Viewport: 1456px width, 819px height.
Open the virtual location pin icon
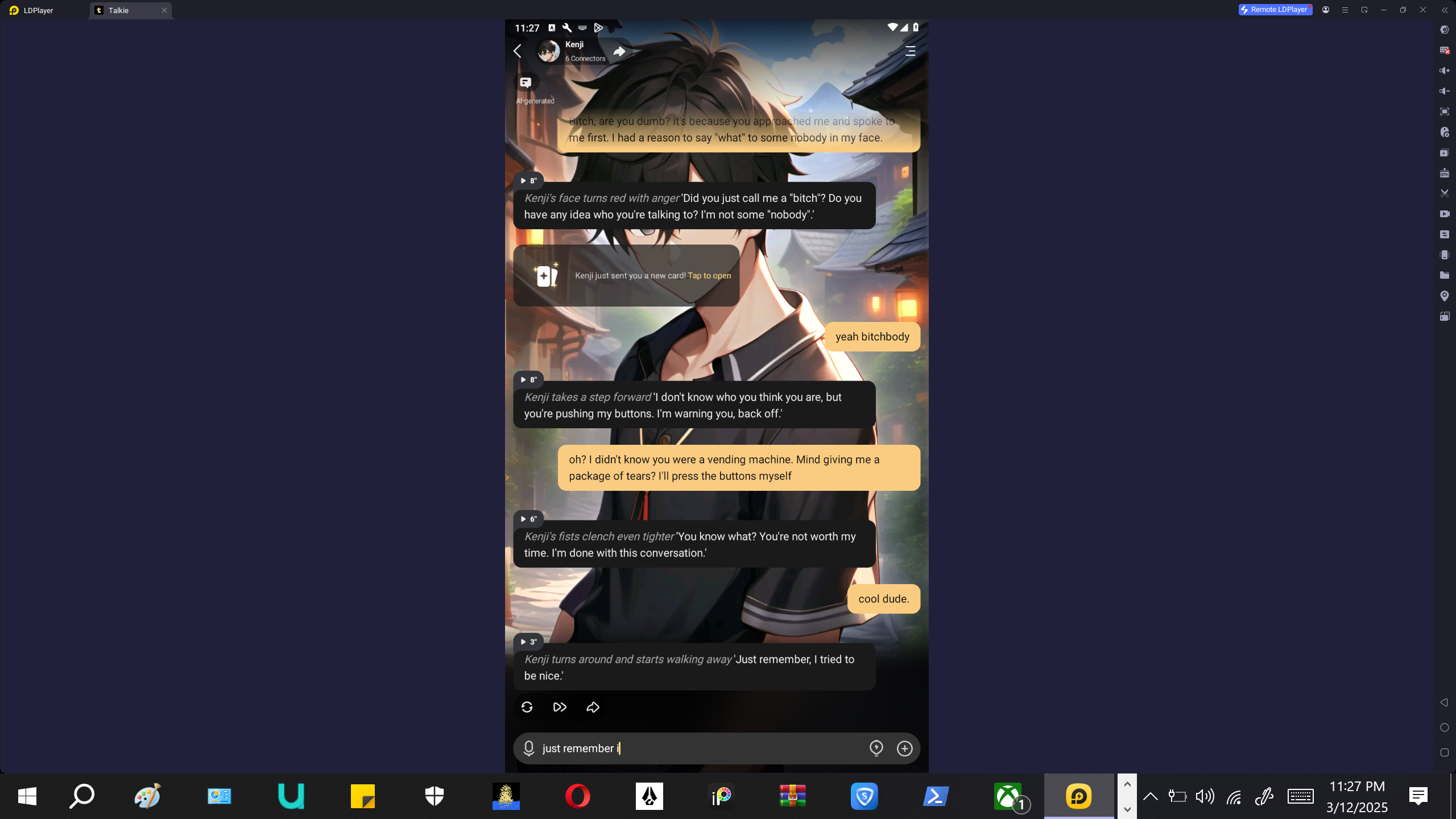tap(1445, 296)
